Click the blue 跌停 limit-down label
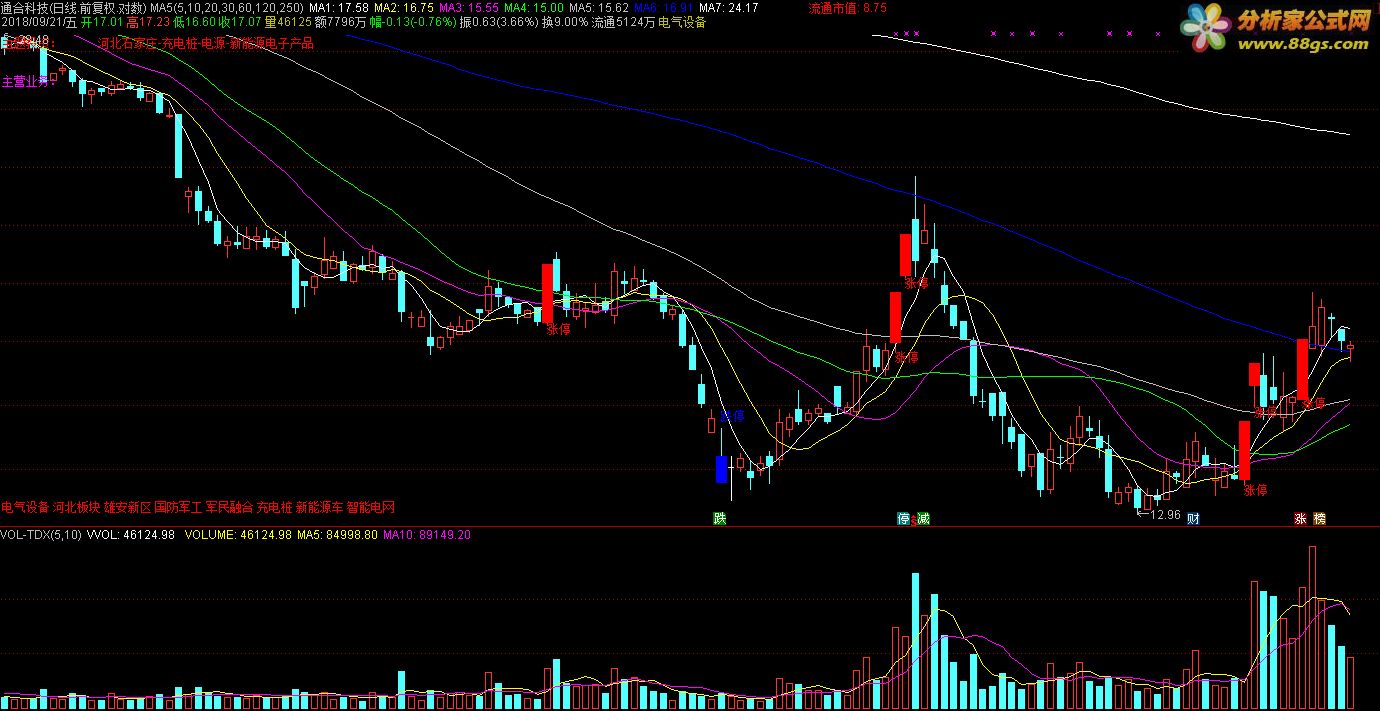The image size is (1380, 711). click(x=733, y=415)
